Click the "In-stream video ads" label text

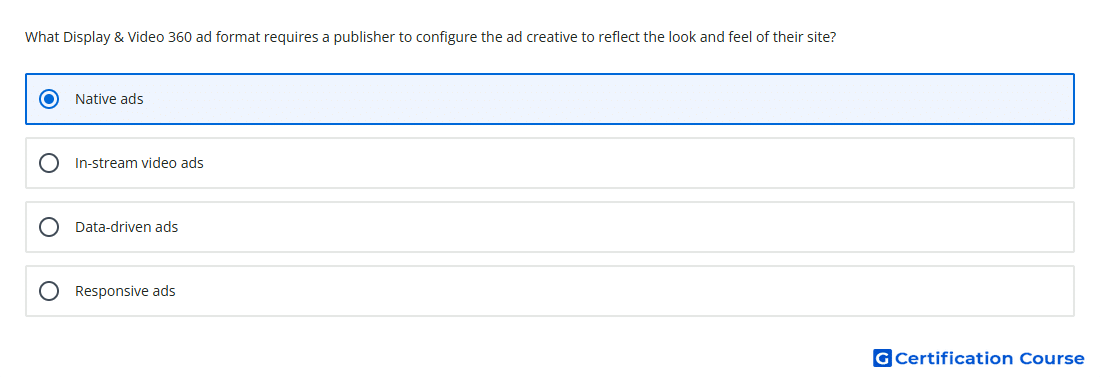click(139, 163)
